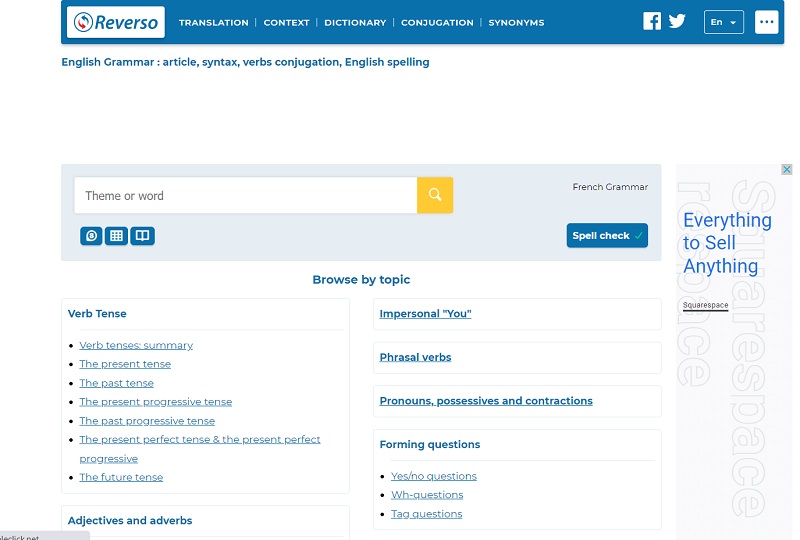The height and width of the screenshot is (540, 800).
Task: Click the yellow magnifier search button
Action: [435, 195]
